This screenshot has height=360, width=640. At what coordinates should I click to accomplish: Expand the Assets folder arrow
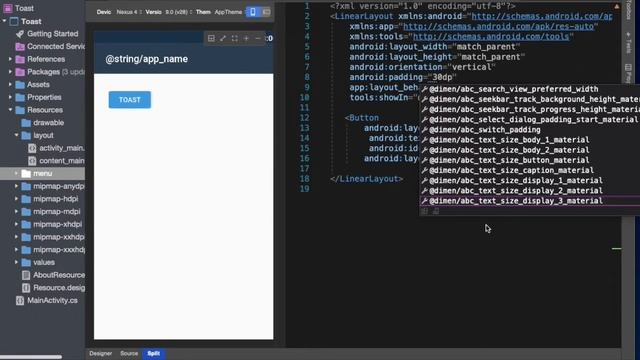click(10, 84)
